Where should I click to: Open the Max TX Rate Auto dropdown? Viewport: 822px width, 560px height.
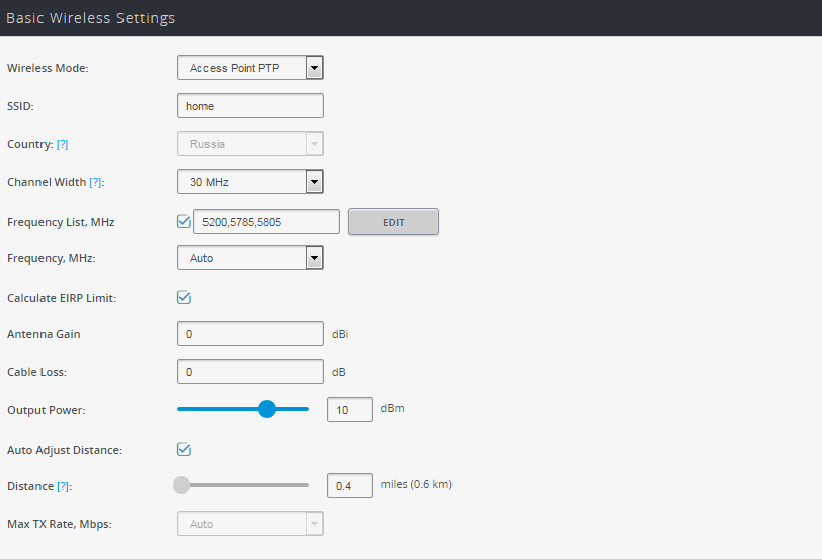[x=250, y=524]
